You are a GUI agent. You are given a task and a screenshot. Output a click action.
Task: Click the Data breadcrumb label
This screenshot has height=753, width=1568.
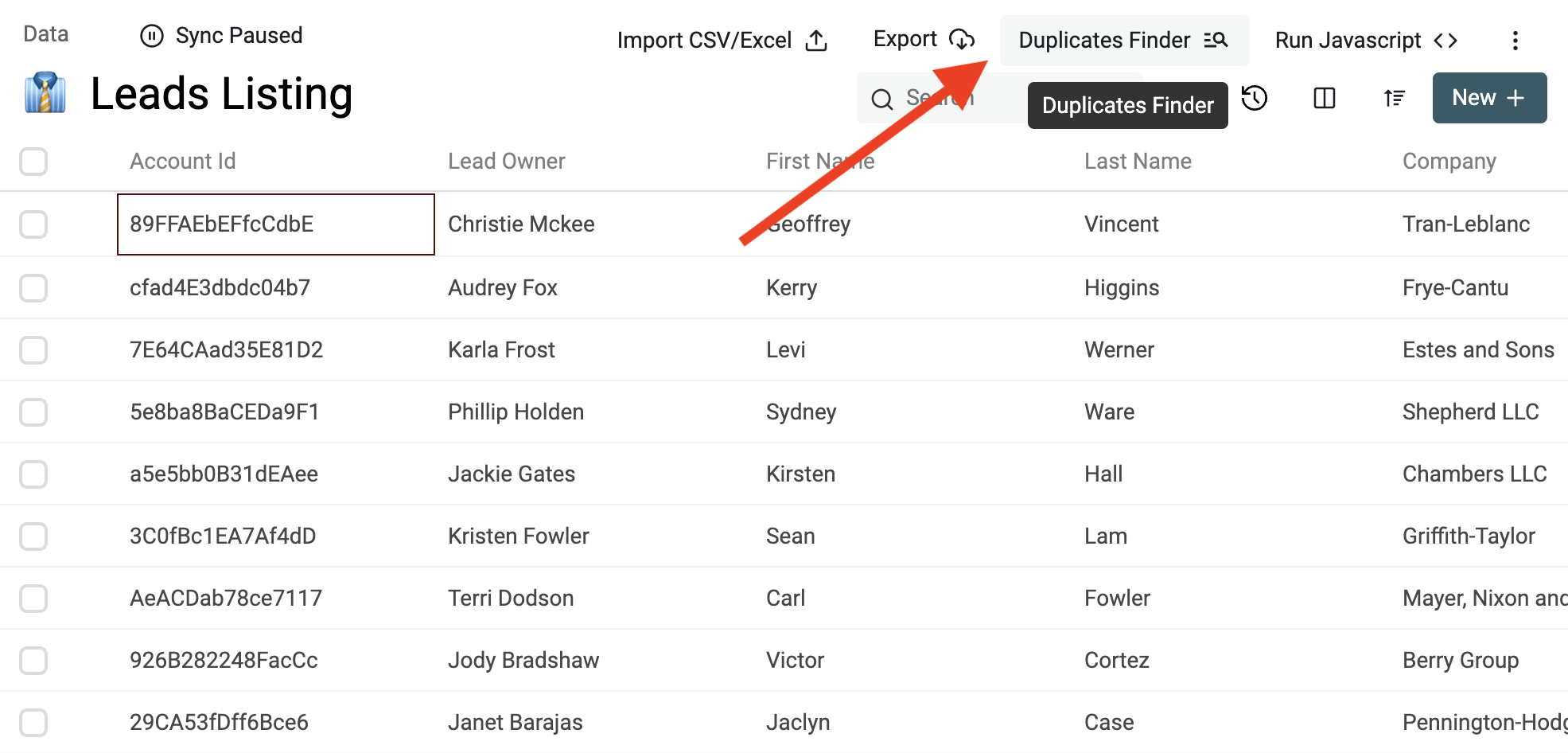tap(46, 34)
